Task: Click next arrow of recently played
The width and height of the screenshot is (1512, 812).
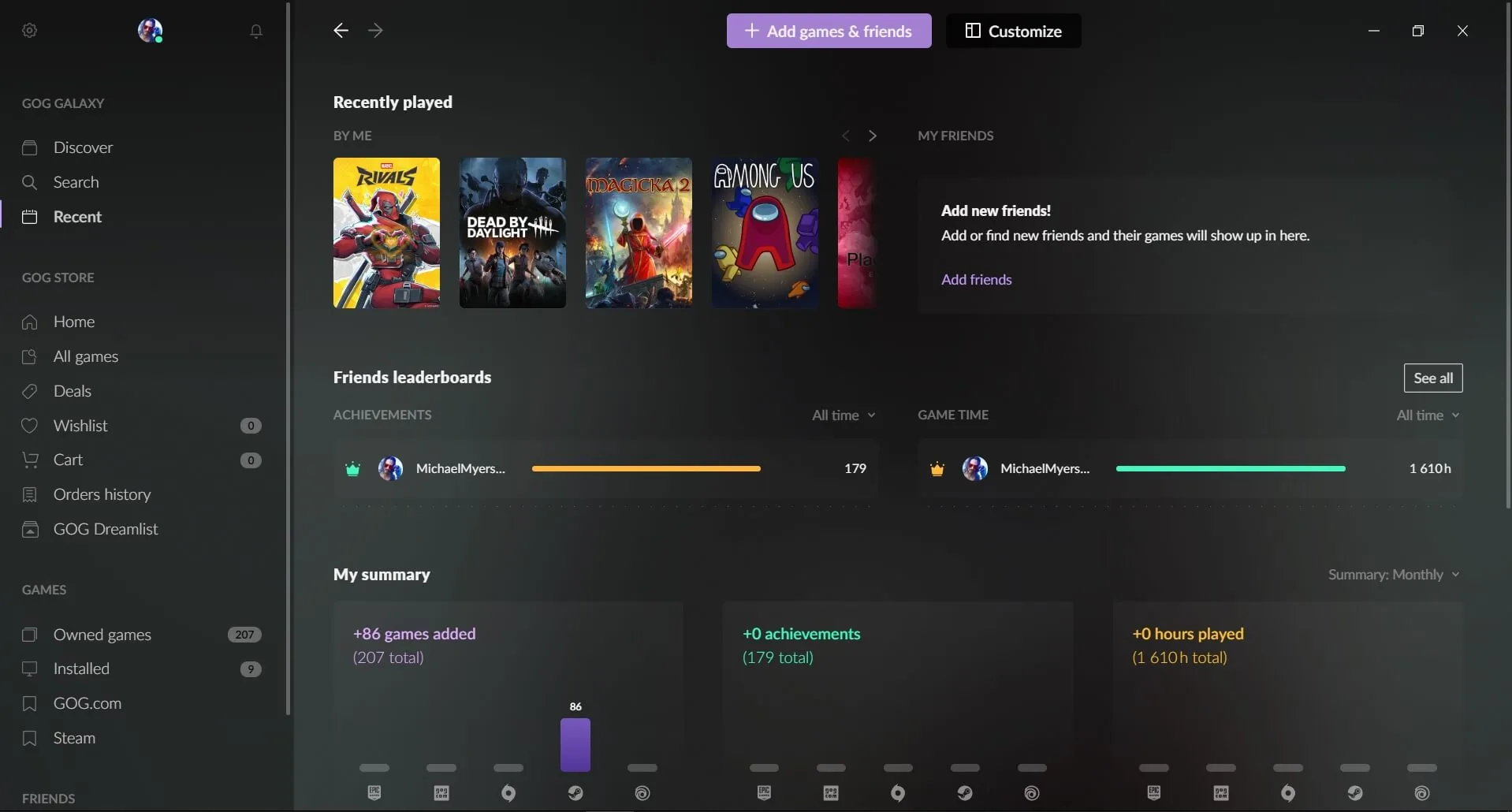Action: pyautogui.click(x=872, y=136)
